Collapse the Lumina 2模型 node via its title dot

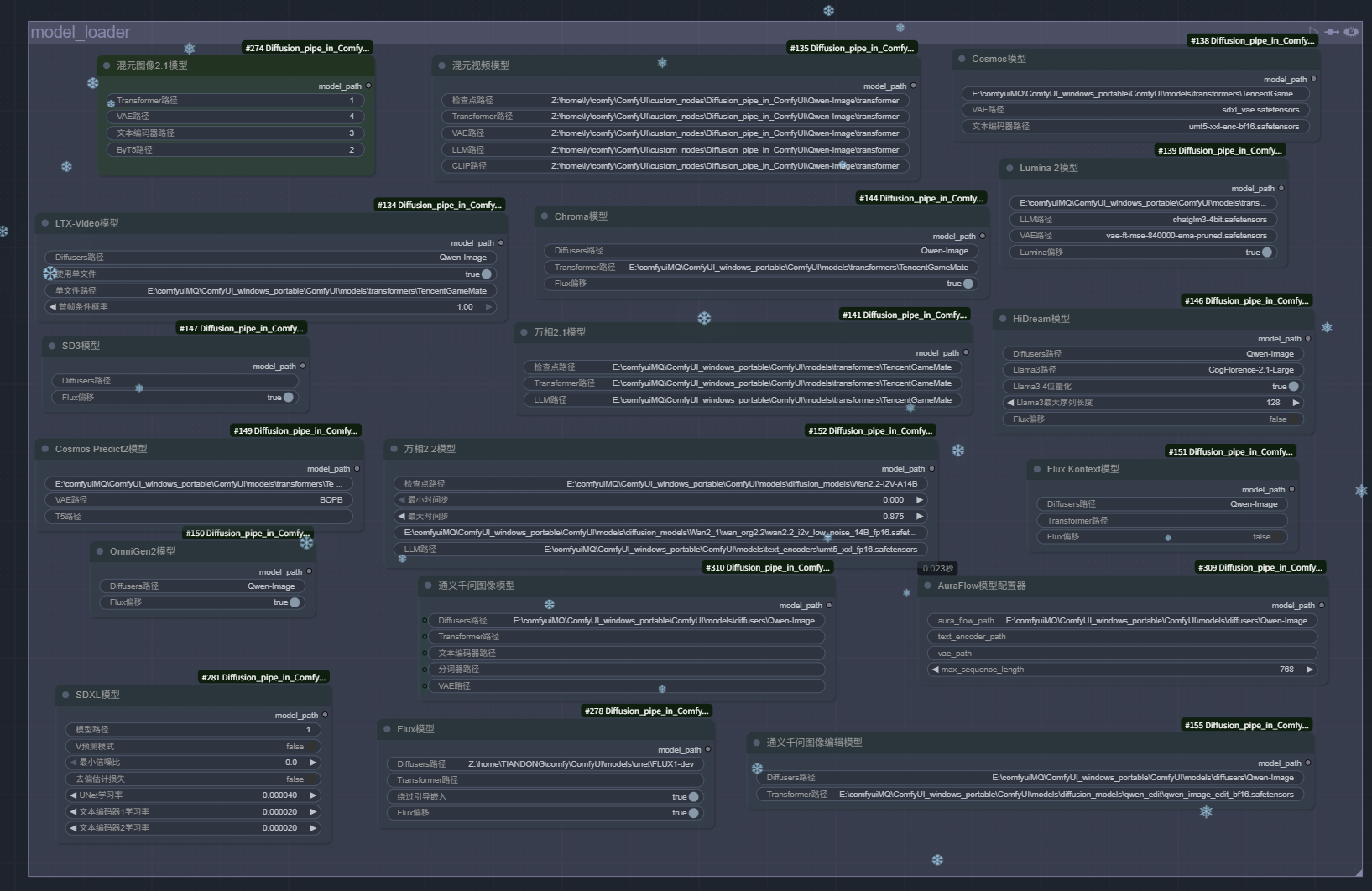(x=1009, y=168)
